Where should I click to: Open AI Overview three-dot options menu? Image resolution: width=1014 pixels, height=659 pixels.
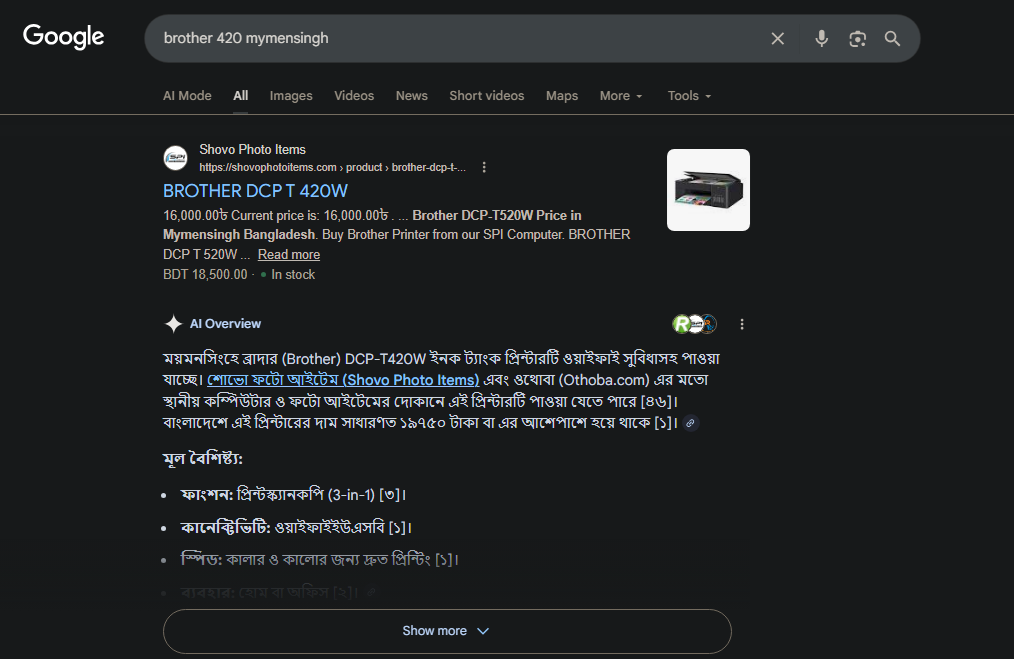click(x=742, y=324)
